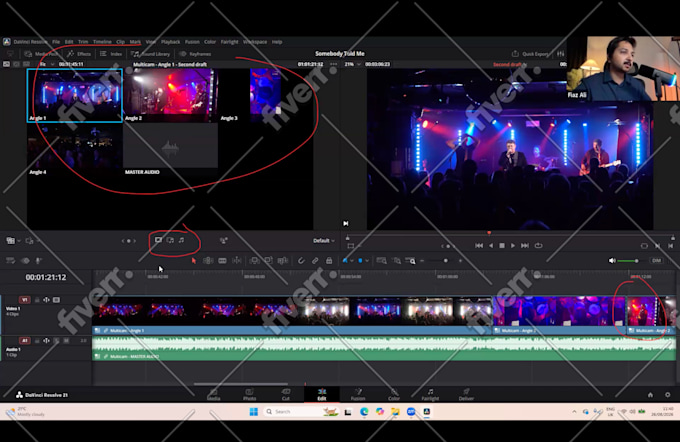680x442 pixels.
Task: Open the File menu
Action: coord(56,42)
